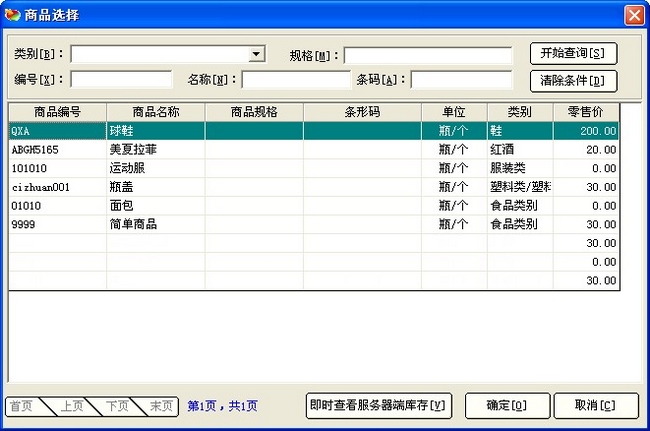The width and height of the screenshot is (650, 431).
Task: Switch to 下页 next page tab
Action: point(116,406)
